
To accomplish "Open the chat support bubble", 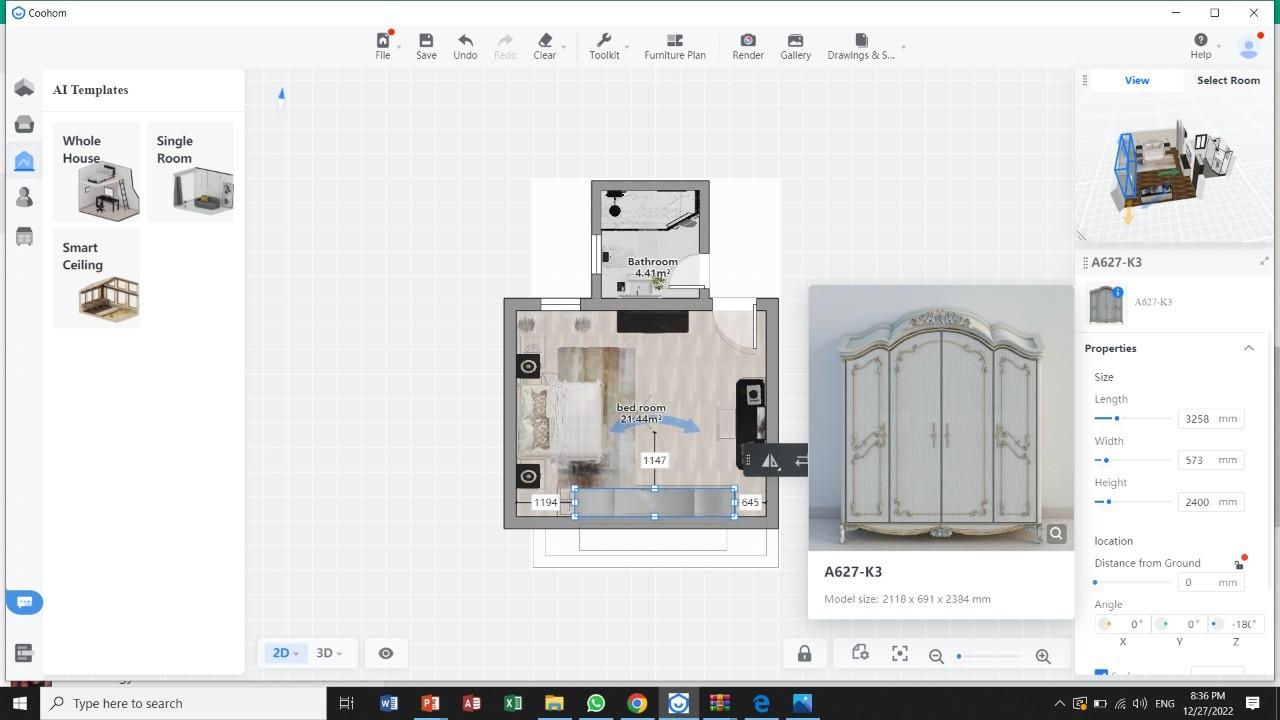I will coord(25,602).
